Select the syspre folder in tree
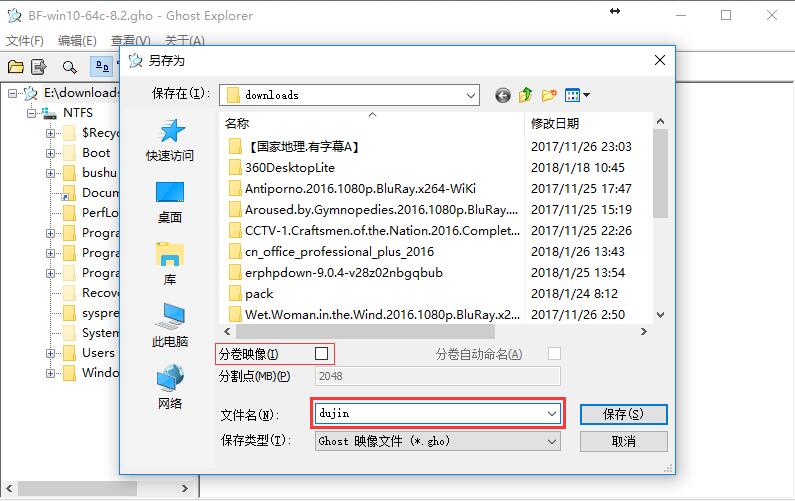This screenshot has height=501, width=795. click(93, 313)
